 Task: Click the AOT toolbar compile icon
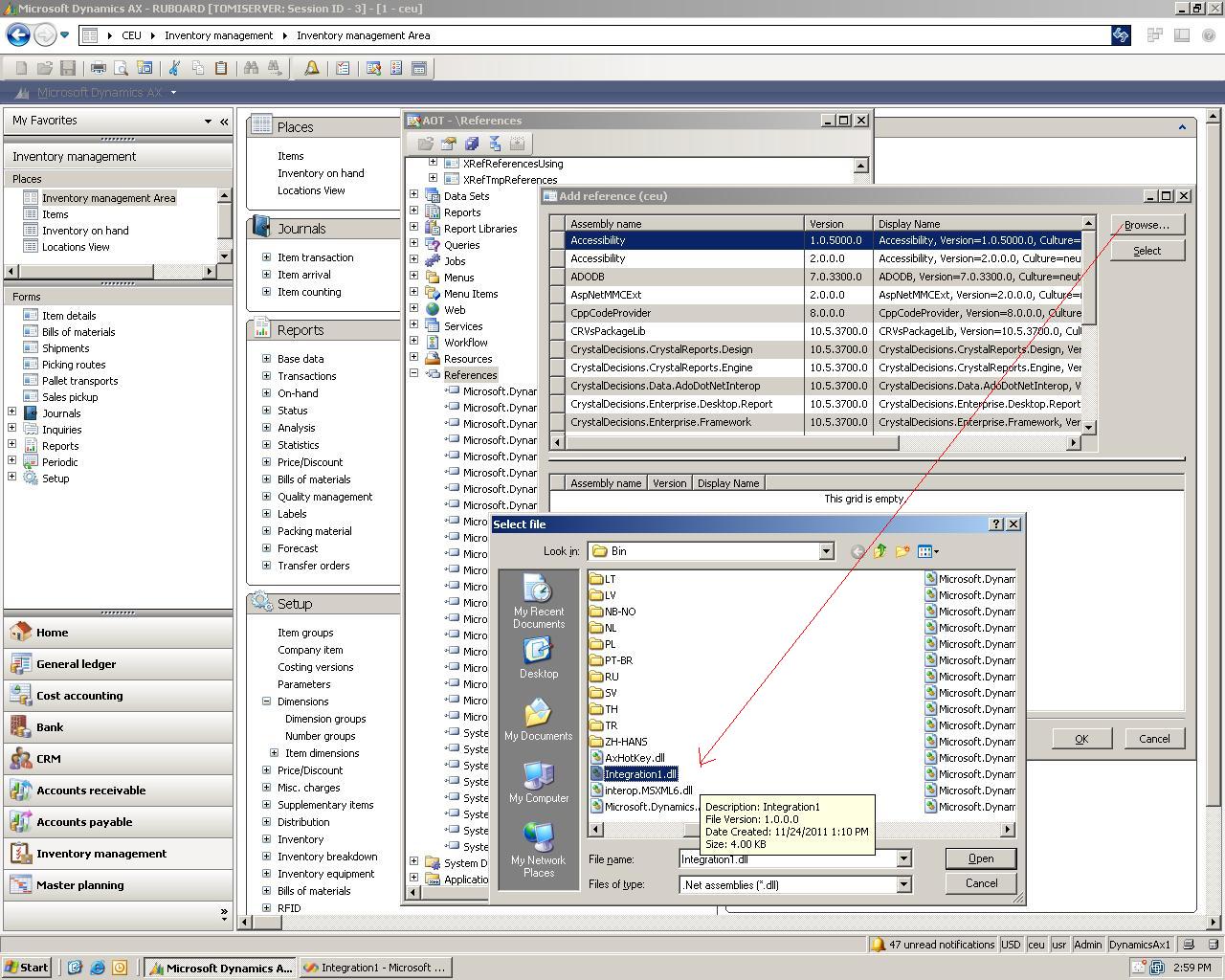coord(494,144)
